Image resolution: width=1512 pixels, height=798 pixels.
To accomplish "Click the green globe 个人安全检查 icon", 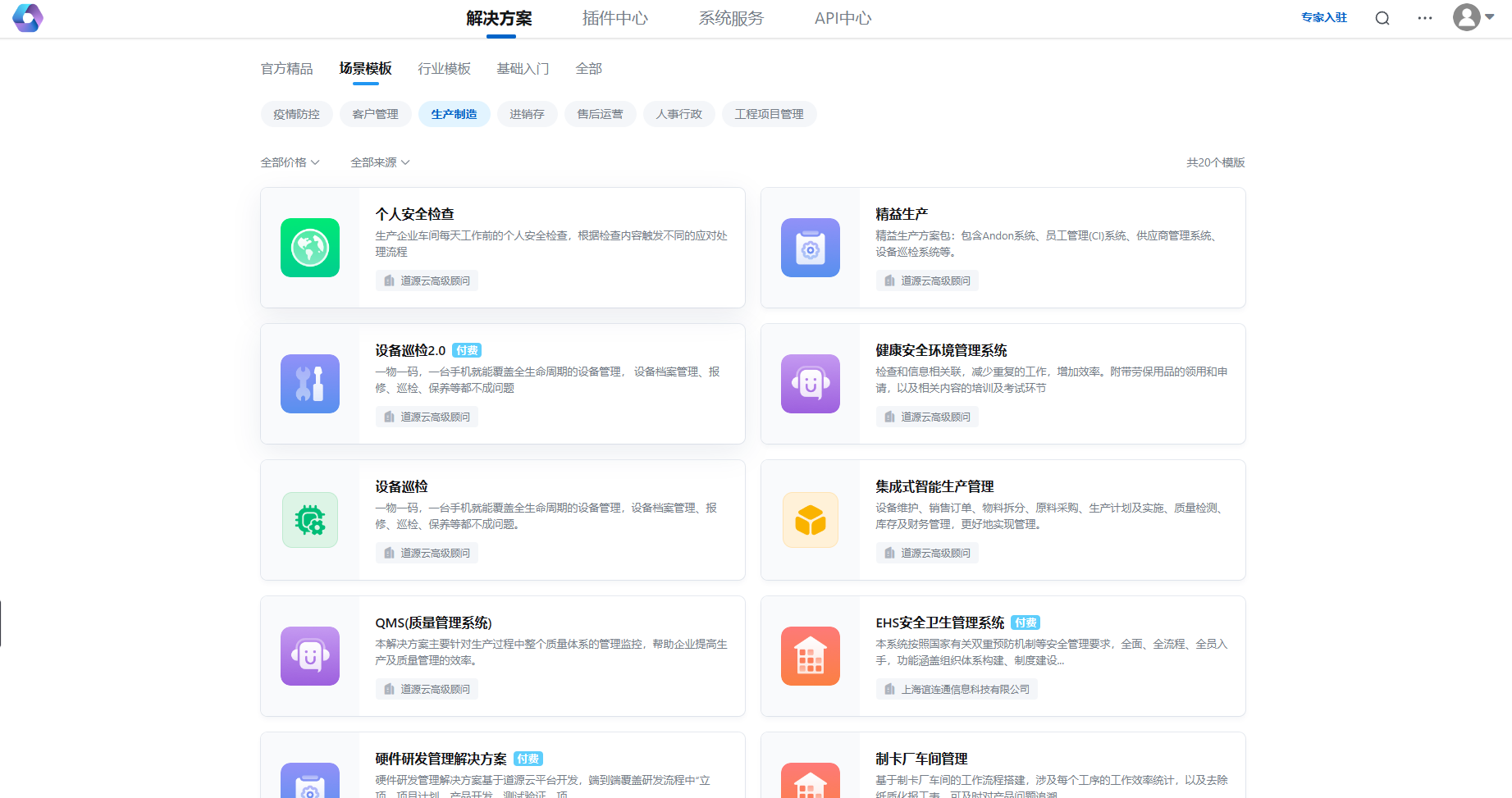I will point(310,248).
